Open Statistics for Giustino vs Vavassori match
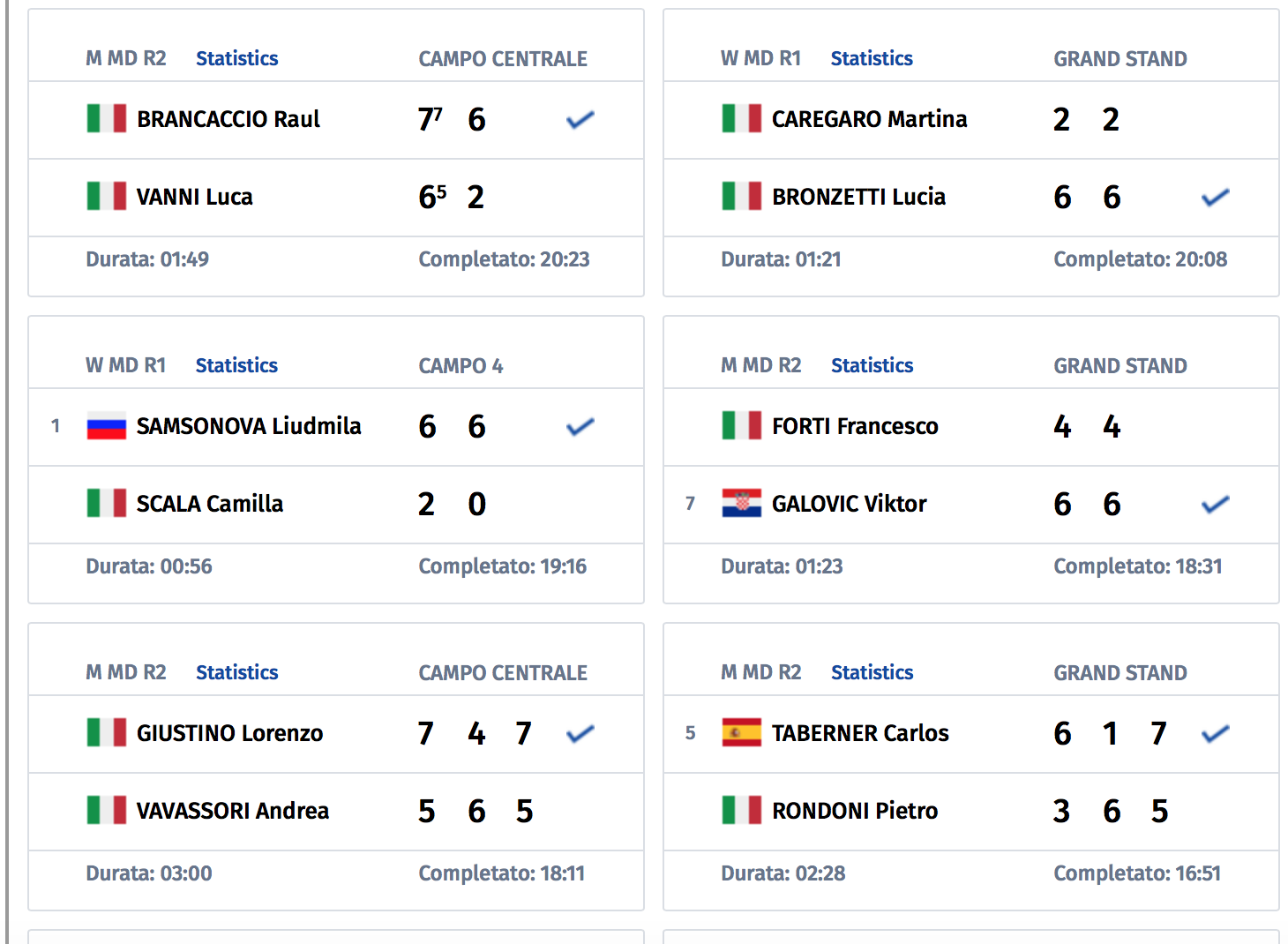The image size is (1288, 944). (x=236, y=672)
